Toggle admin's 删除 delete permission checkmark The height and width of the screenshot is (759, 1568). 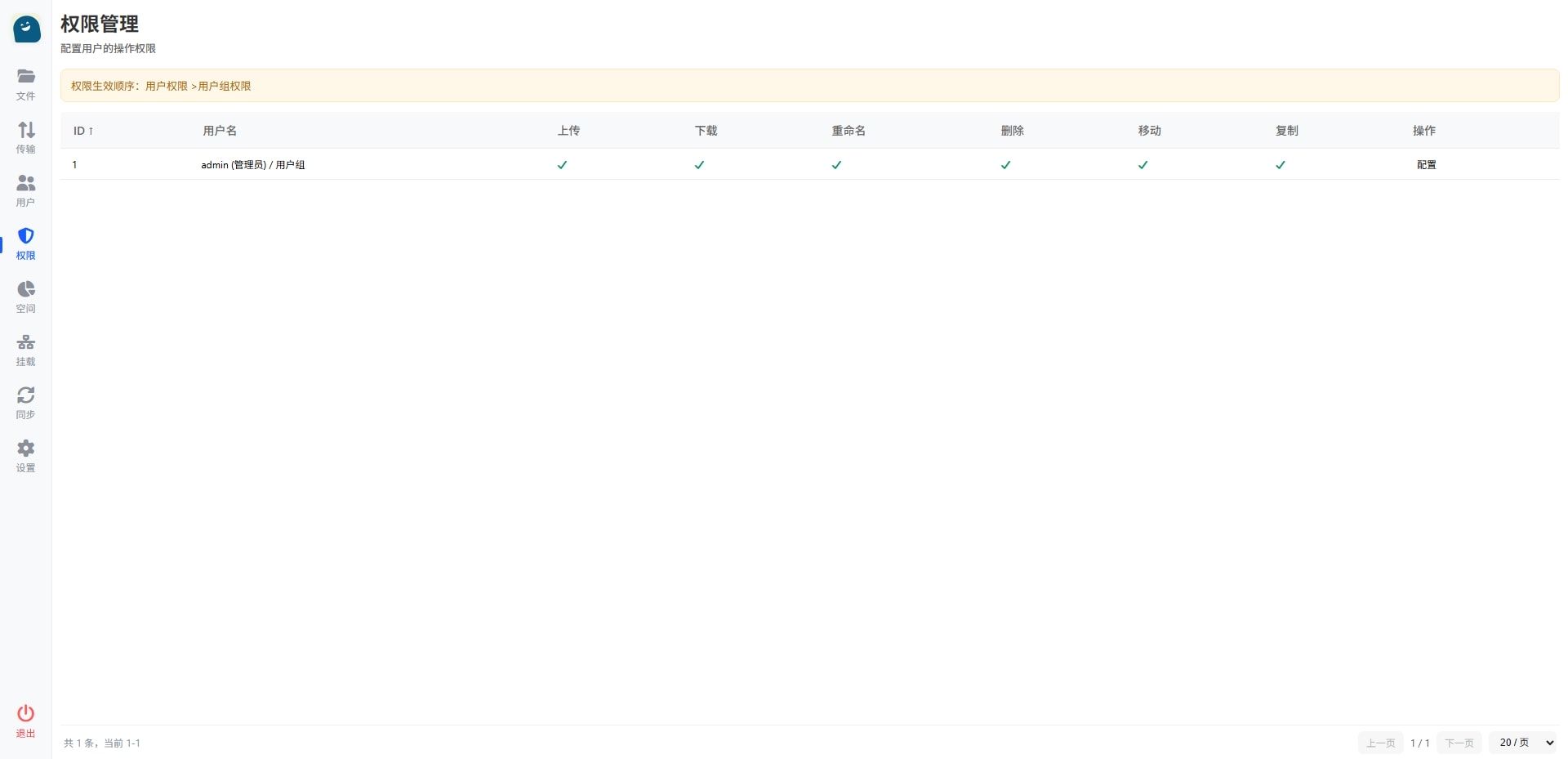[1005, 165]
